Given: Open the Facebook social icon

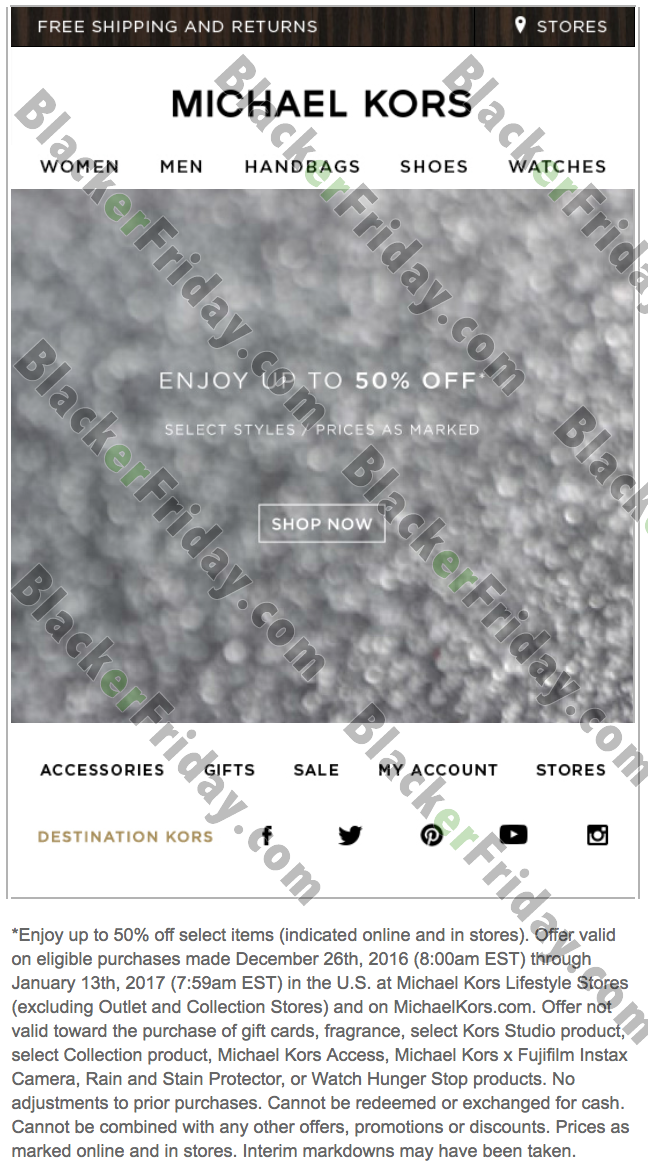Looking at the screenshot, I should (267, 835).
